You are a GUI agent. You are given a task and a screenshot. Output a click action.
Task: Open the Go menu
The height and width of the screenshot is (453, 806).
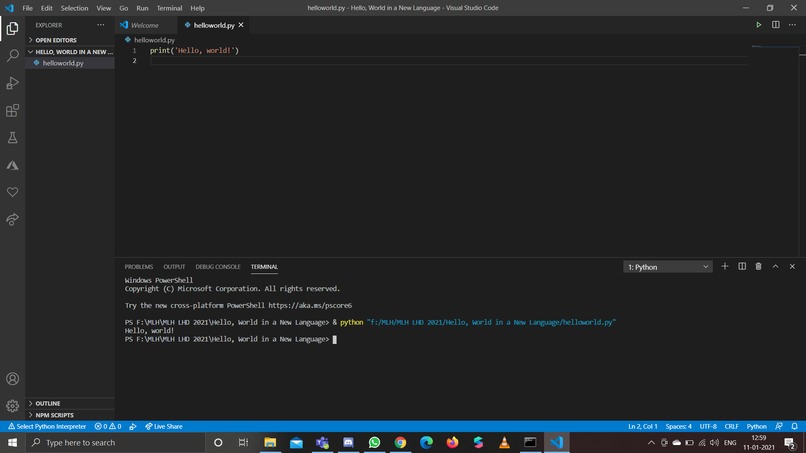(123, 8)
